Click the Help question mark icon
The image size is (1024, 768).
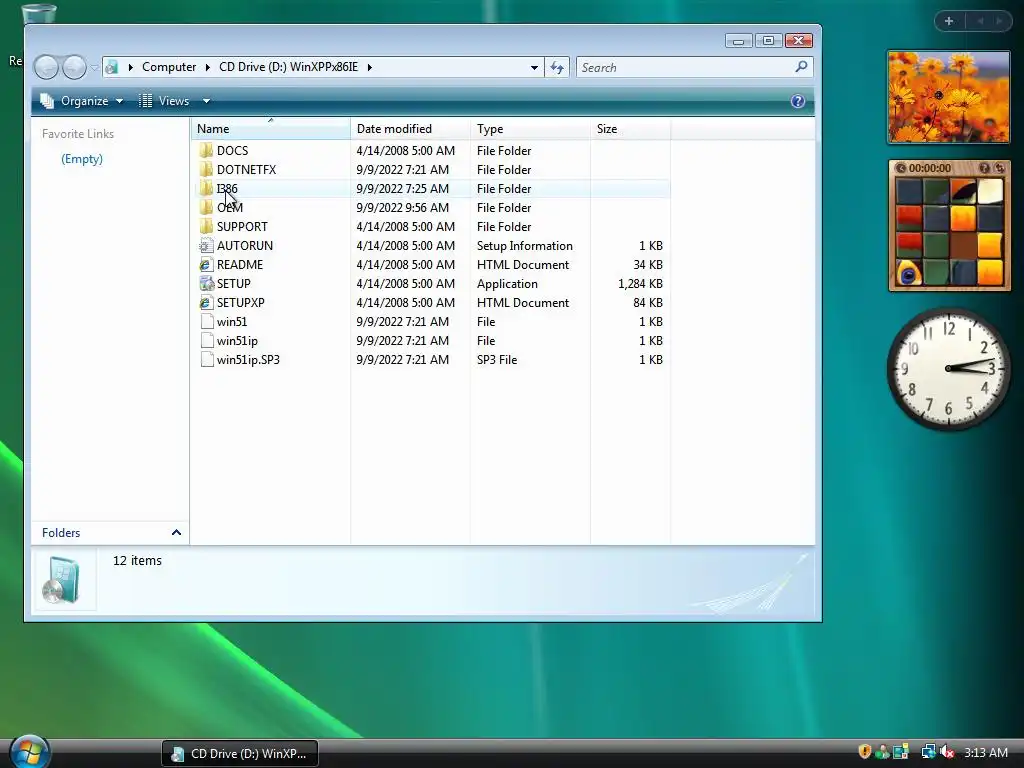pos(797,101)
